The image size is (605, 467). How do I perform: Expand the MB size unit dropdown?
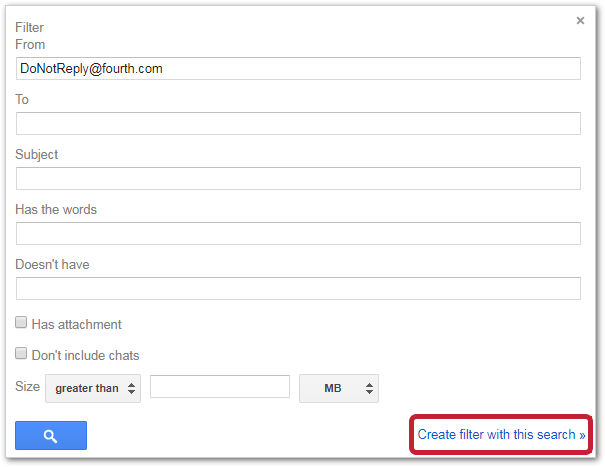[x=338, y=388]
